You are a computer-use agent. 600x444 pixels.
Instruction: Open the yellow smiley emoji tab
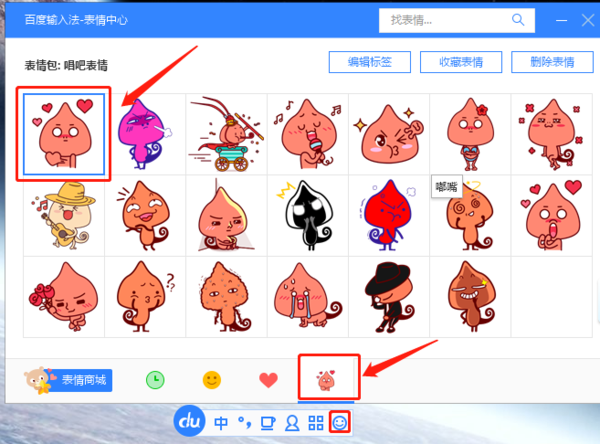(211, 380)
